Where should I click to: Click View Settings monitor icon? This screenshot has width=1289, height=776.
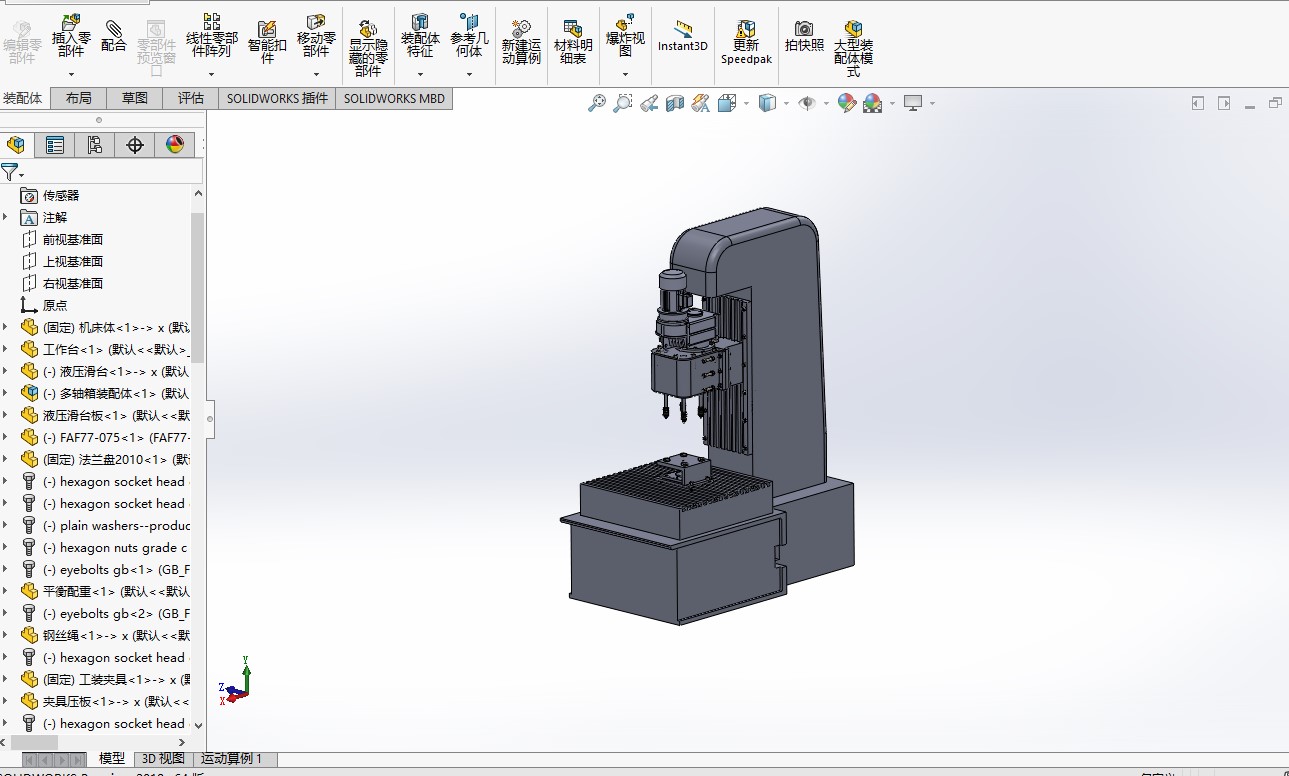[912, 103]
